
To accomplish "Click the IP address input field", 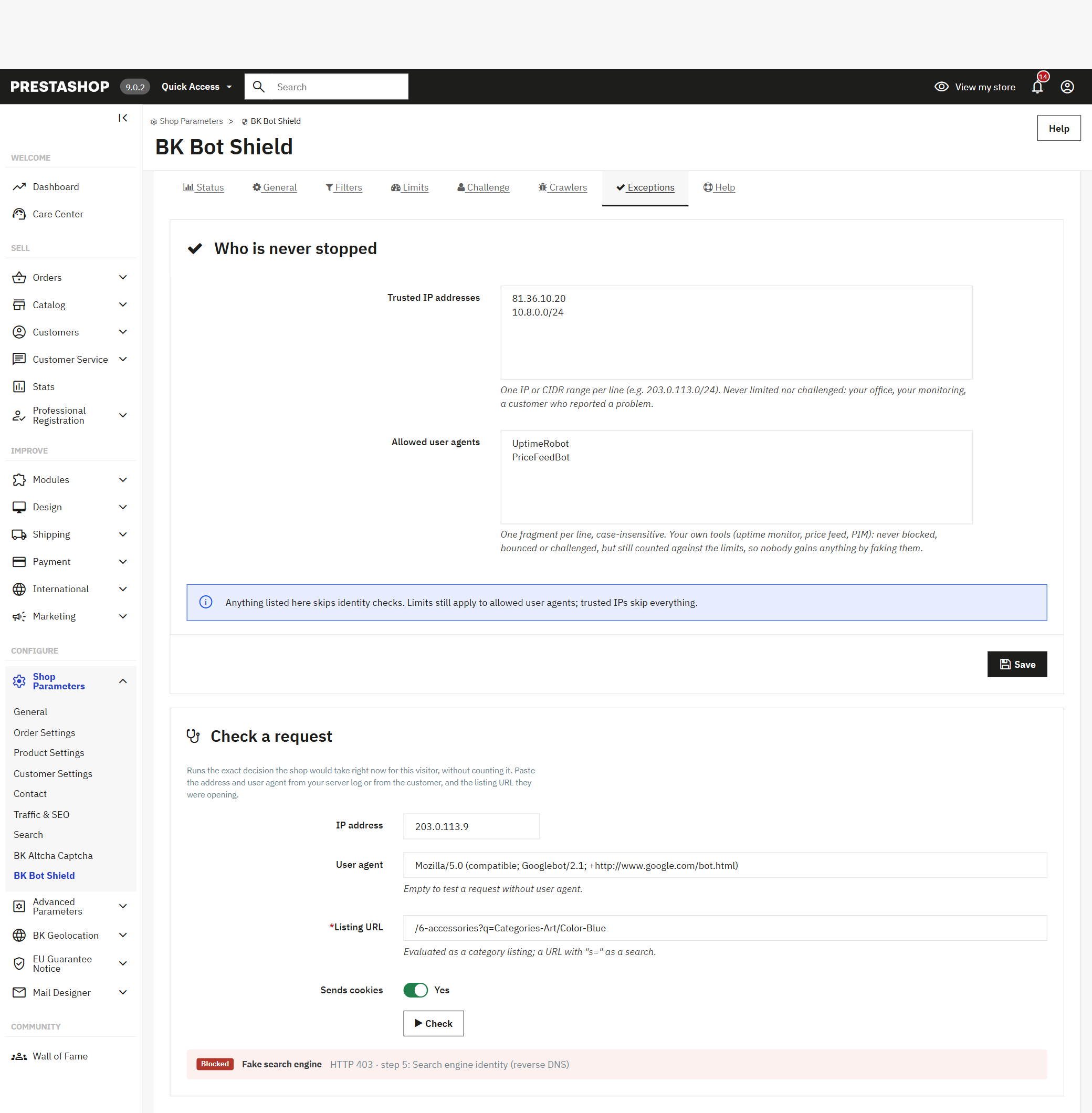I will point(471,826).
